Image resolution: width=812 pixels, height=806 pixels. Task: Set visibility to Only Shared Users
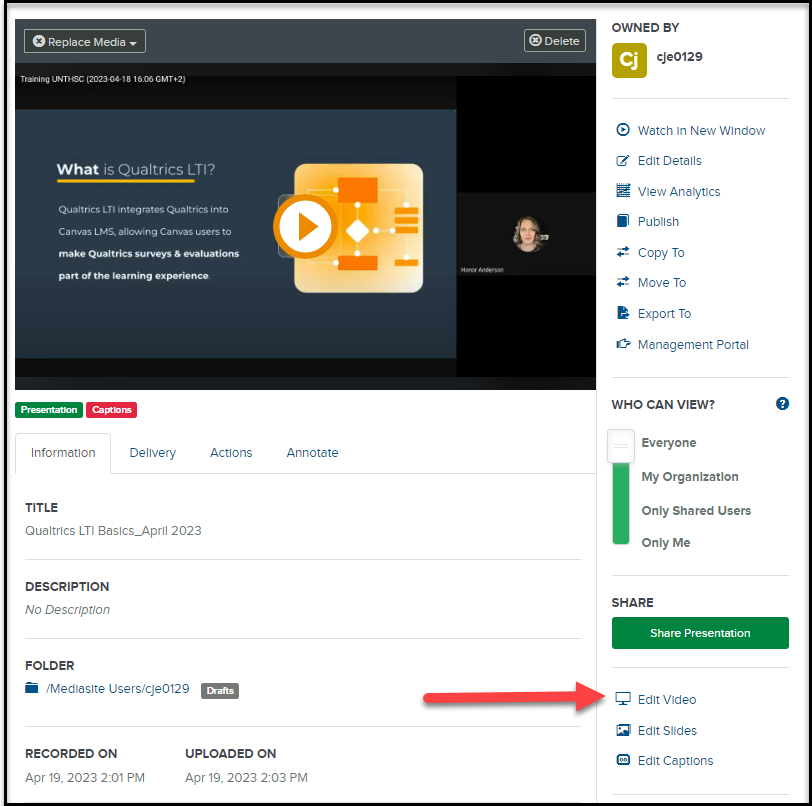[x=696, y=511]
